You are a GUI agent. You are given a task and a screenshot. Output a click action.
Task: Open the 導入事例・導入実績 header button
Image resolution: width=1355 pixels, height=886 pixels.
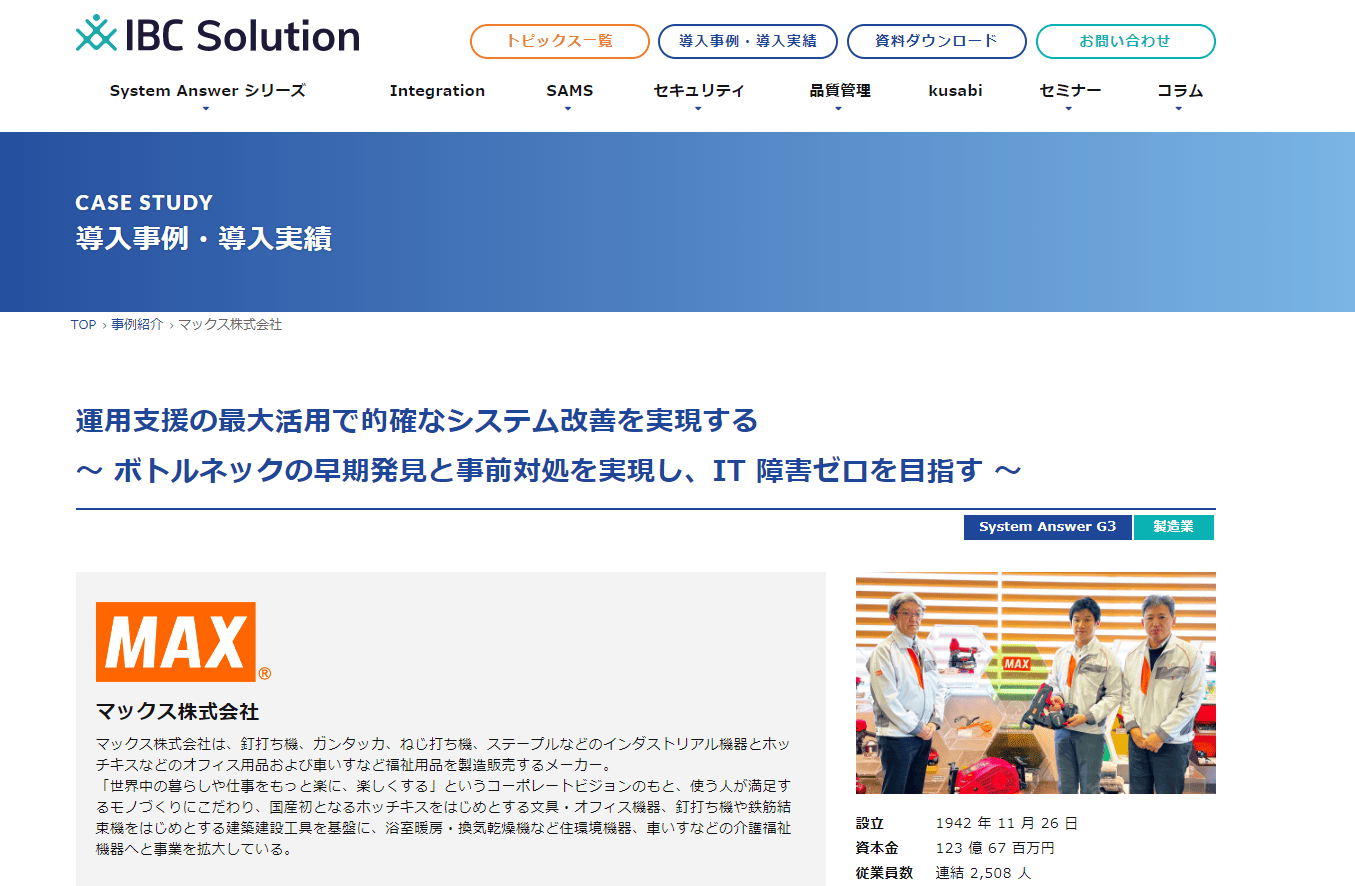coord(748,41)
